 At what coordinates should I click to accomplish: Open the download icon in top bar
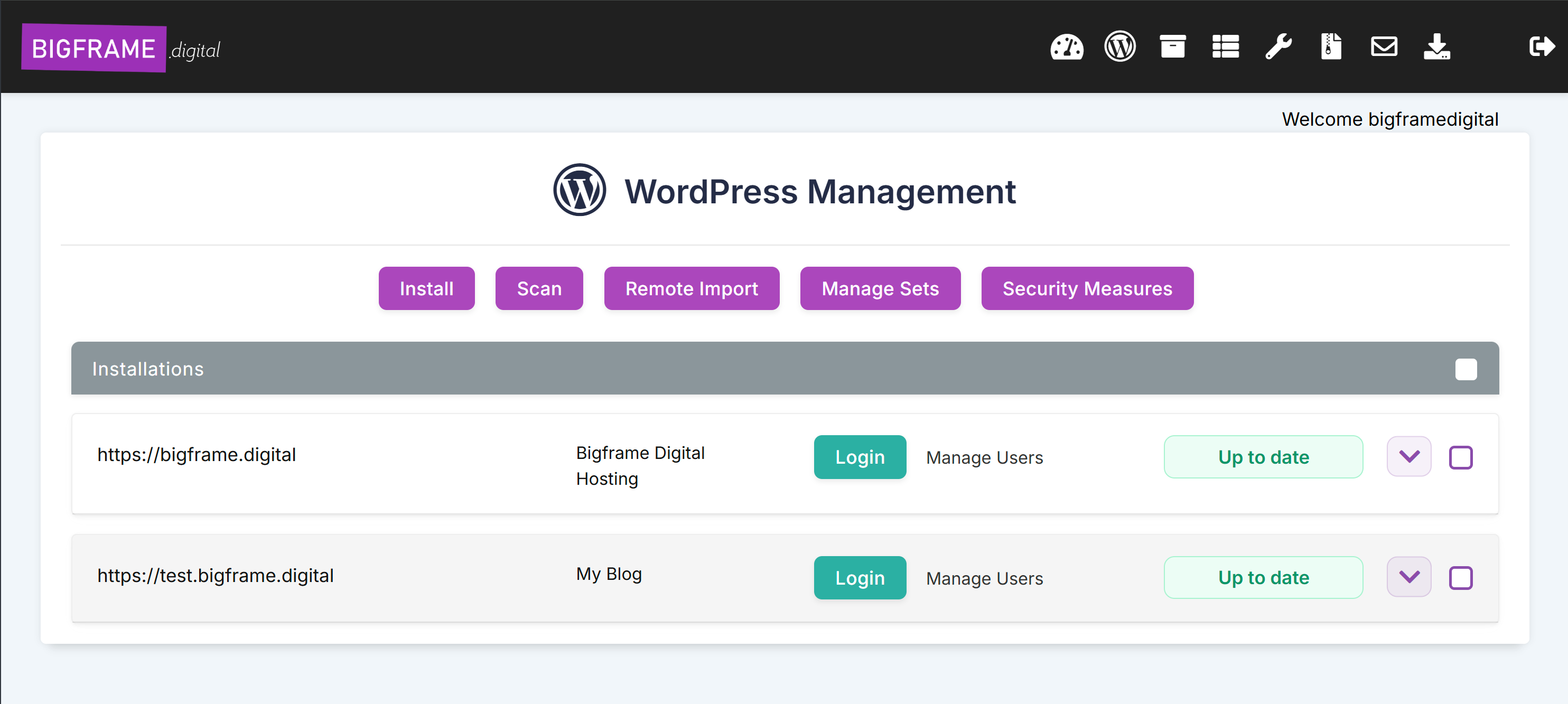1436,47
